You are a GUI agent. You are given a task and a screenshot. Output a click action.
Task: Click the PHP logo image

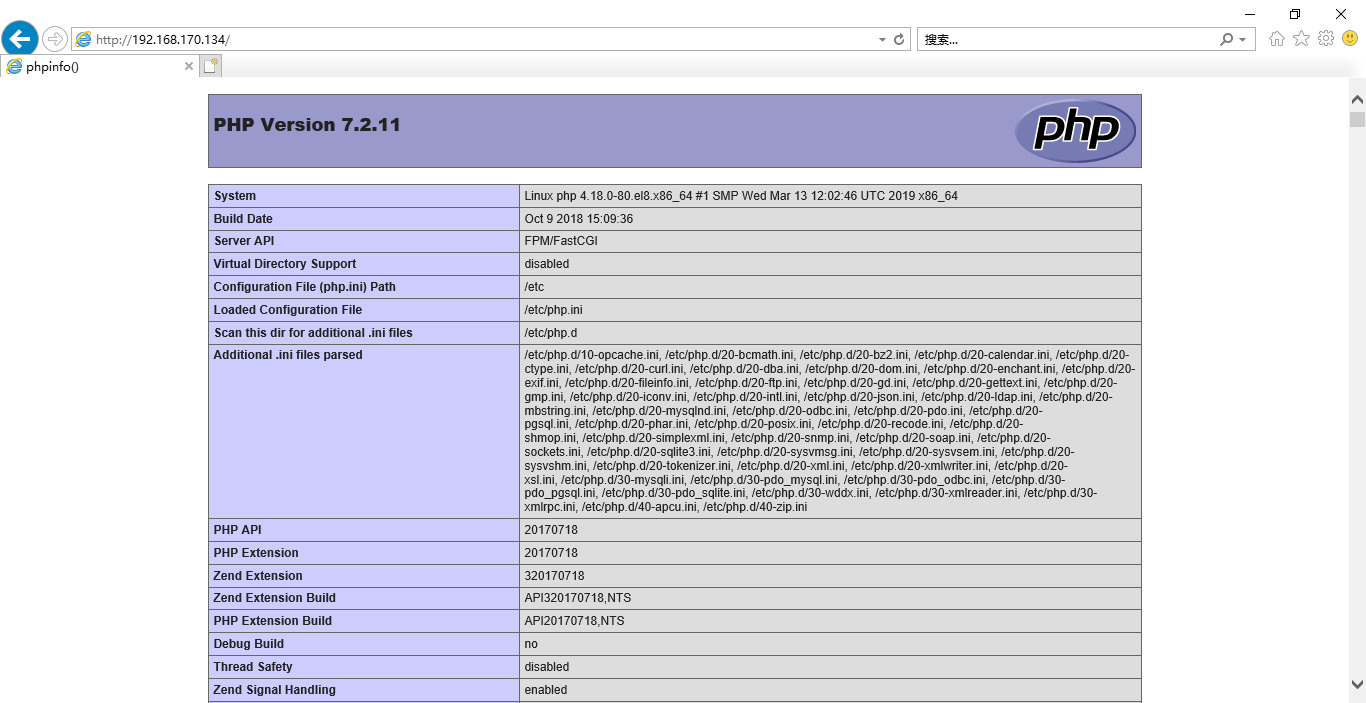click(x=1075, y=130)
